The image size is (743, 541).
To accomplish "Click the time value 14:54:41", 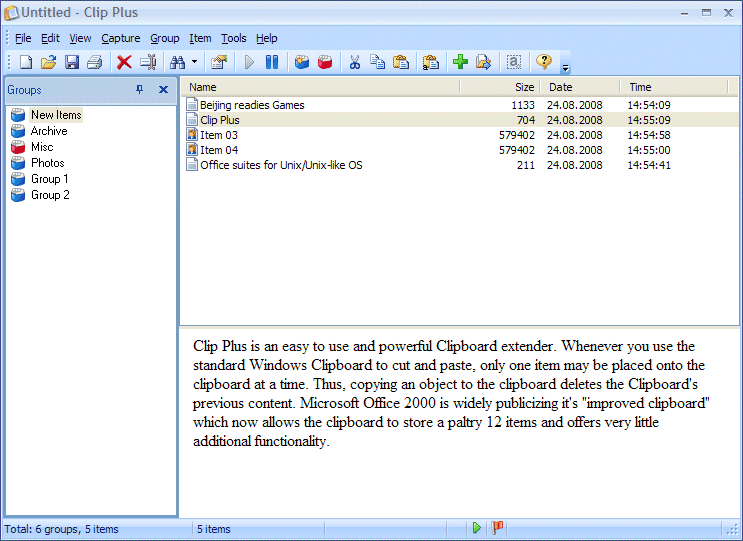I will tap(649, 165).
